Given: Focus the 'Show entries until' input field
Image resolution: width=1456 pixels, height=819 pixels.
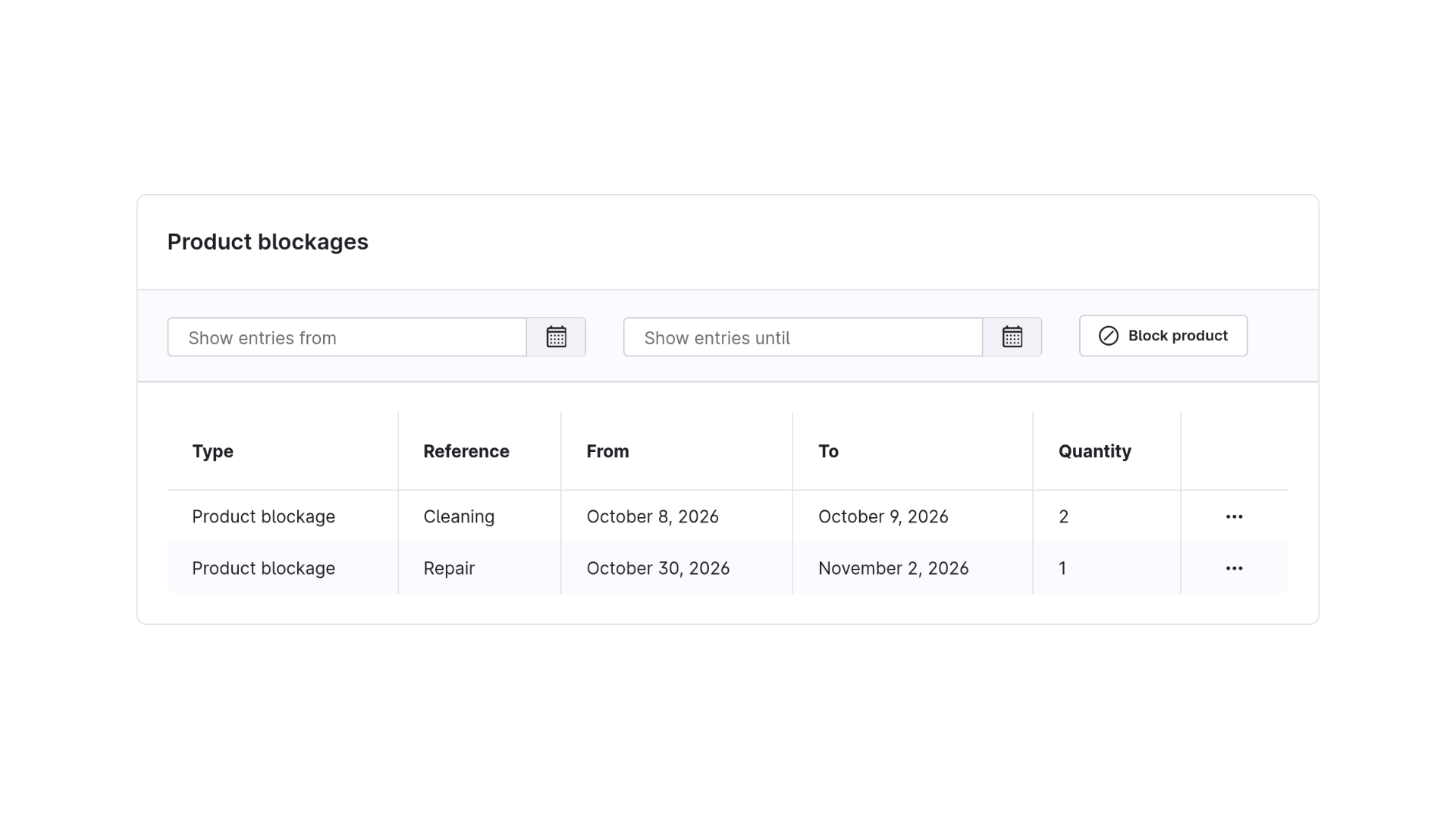Looking at the screenshot, I should pos(803,337).
